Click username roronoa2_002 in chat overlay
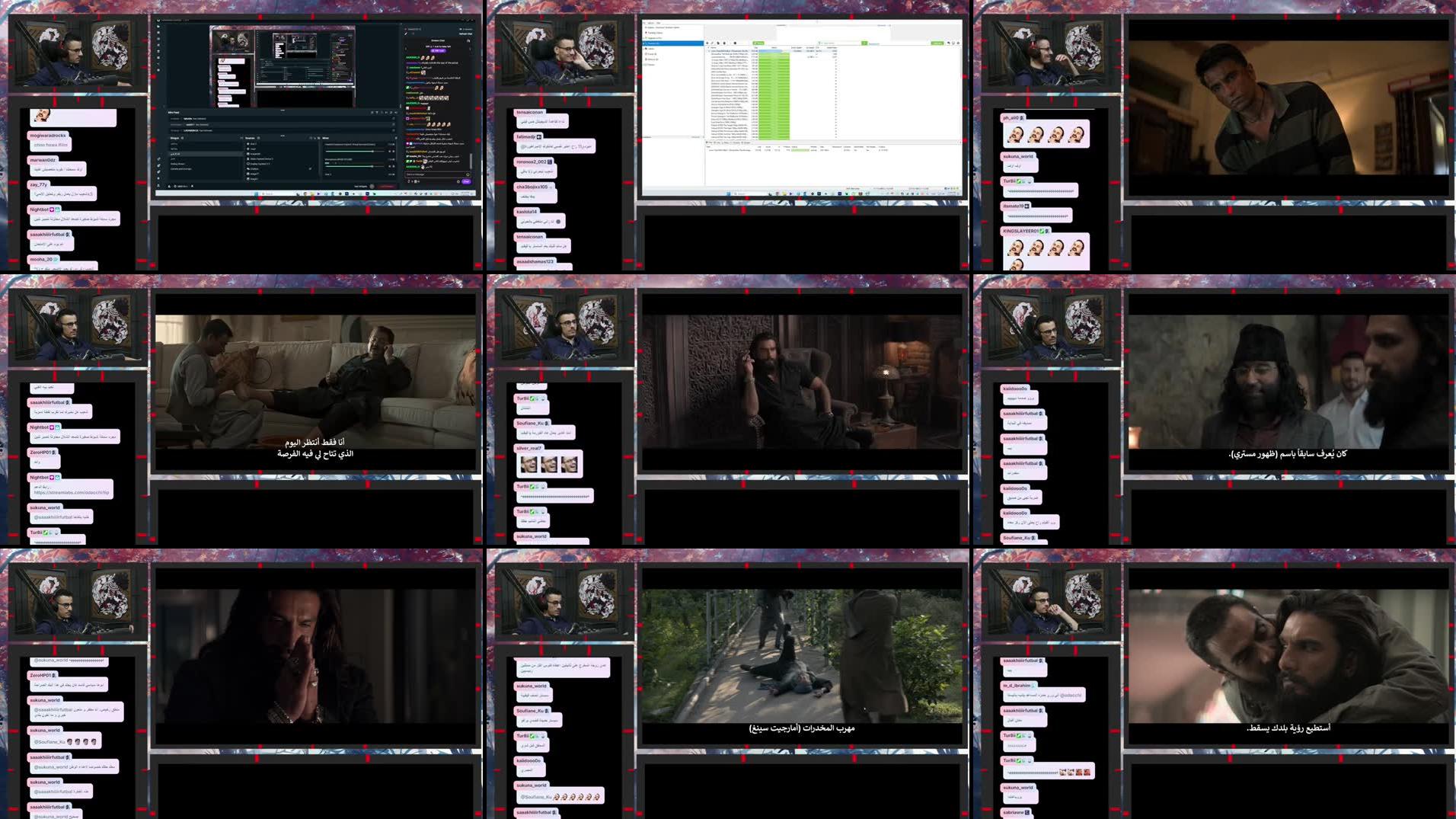This screenshot has width=1456, height=819. click(532, 162)
